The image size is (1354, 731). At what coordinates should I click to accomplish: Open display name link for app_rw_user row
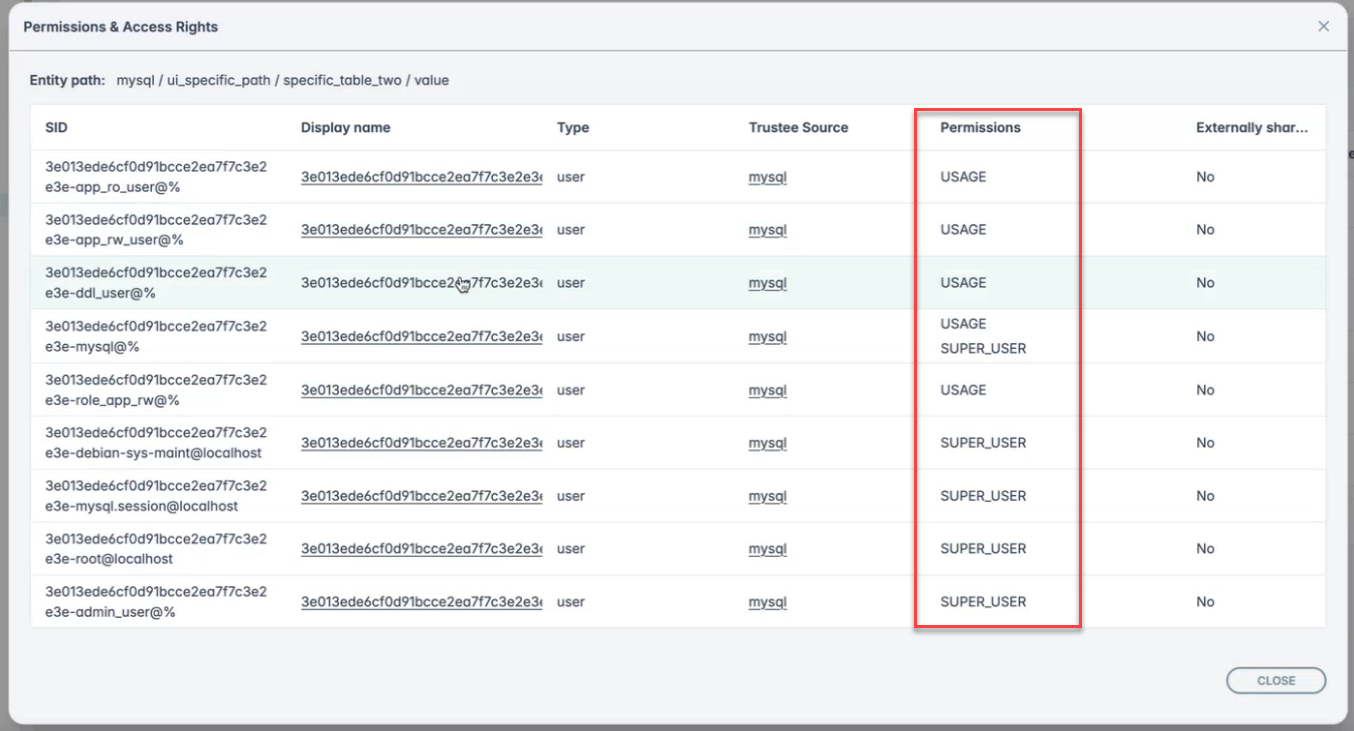421,230
